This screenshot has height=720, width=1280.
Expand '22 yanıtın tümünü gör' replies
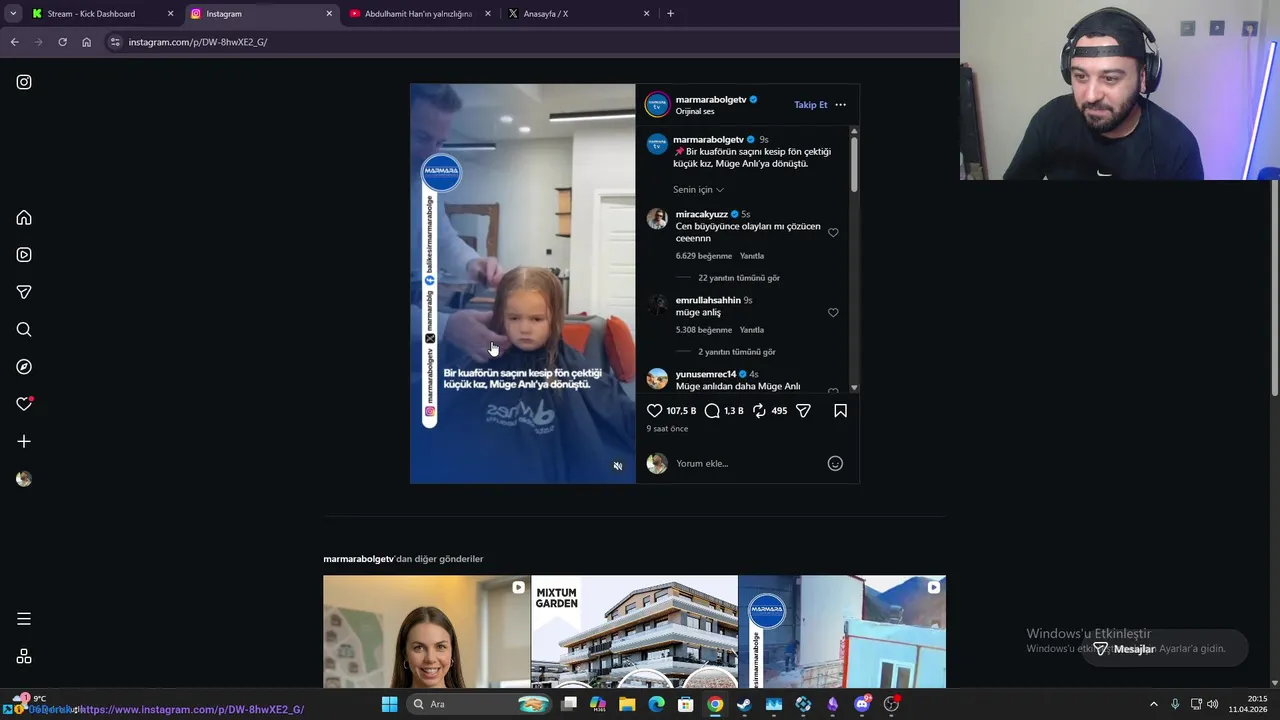[739, 278]
